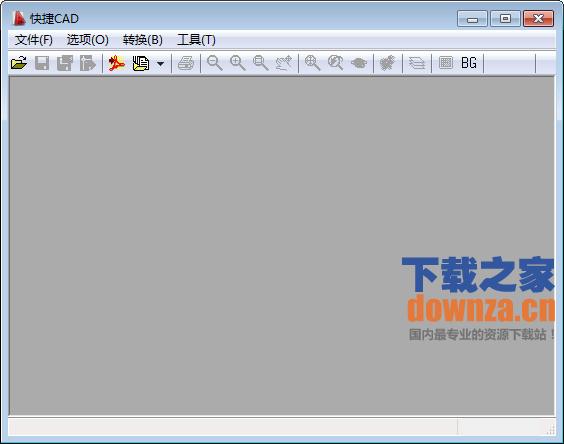Screen dimensions: 564x444
Task: Click the Zoom Extents magnifier icon
Action: (x=313, y=63)
